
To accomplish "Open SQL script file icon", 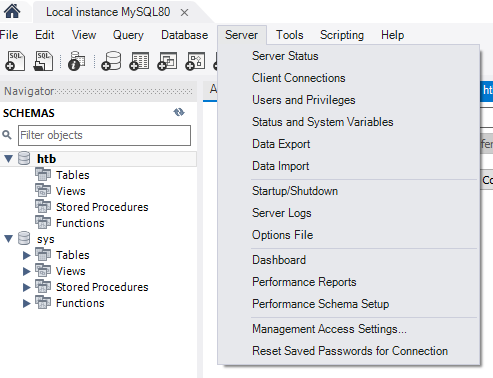I will [43, 61].
